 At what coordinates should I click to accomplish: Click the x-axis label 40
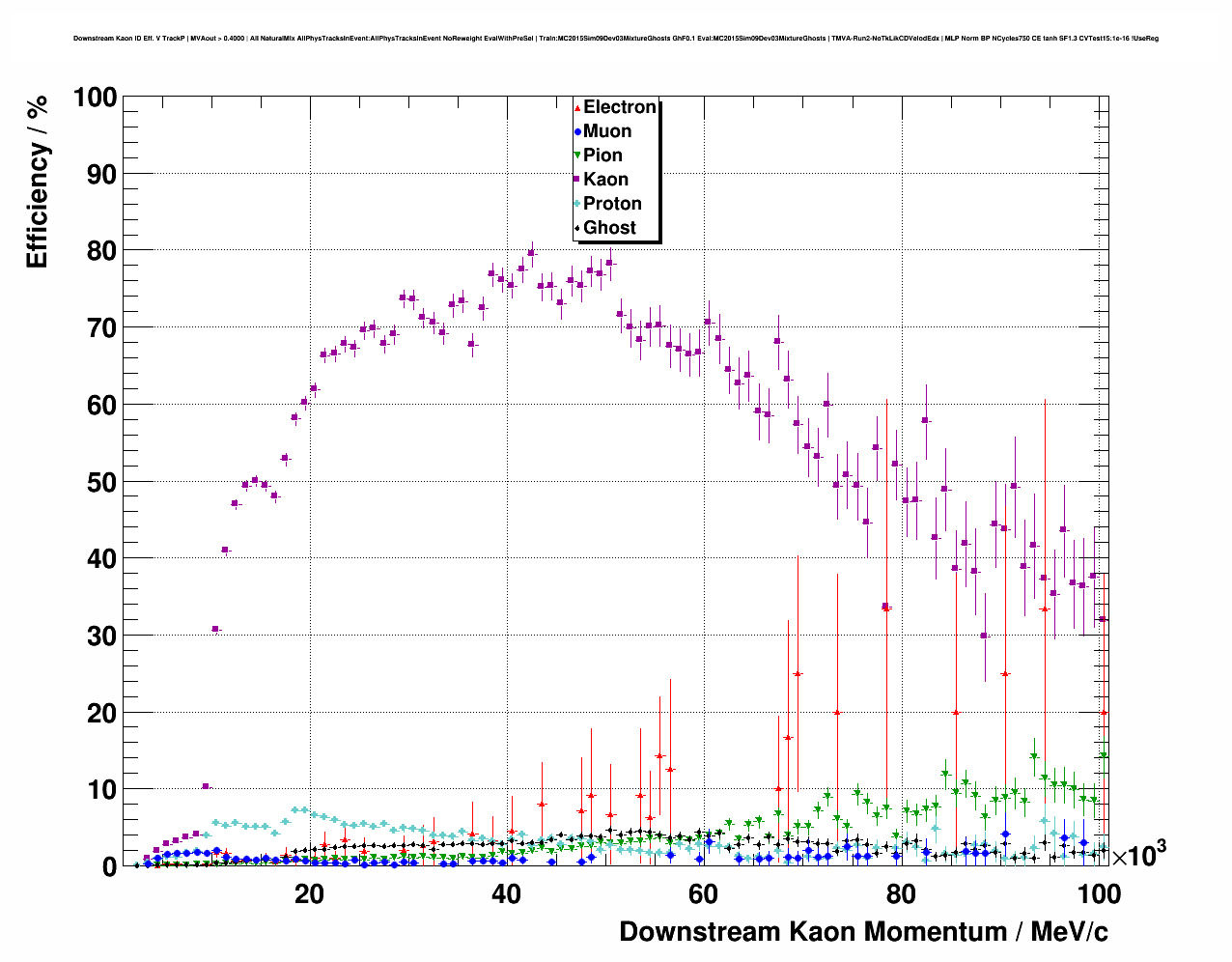pos(506,894)
